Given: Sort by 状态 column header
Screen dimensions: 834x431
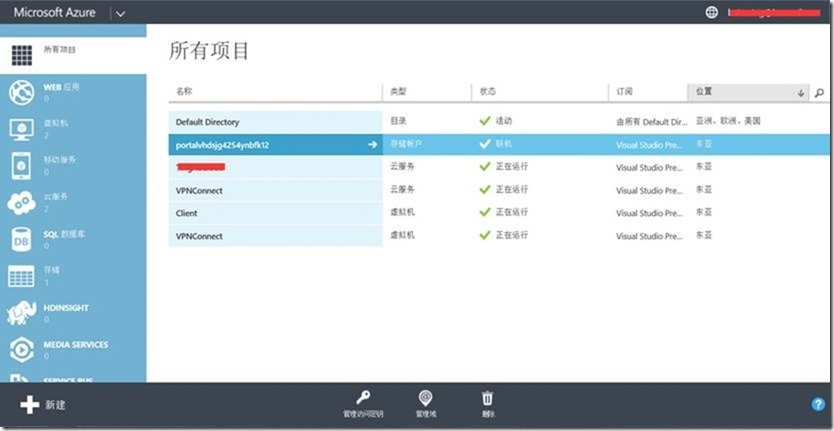Looking at the screenshot, I should [488, 92].
